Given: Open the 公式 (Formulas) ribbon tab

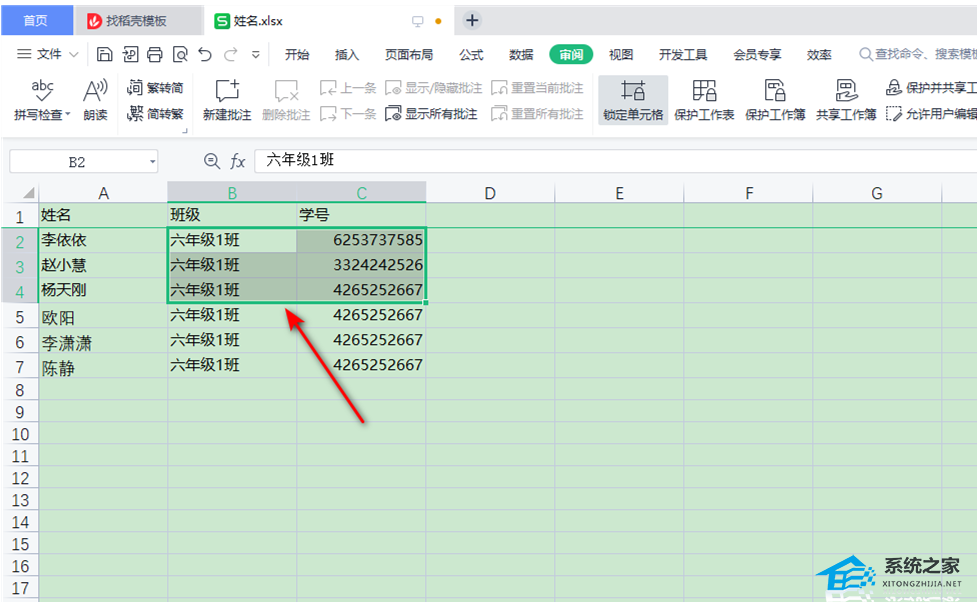Looking at the screenshot, I should 471,55.
